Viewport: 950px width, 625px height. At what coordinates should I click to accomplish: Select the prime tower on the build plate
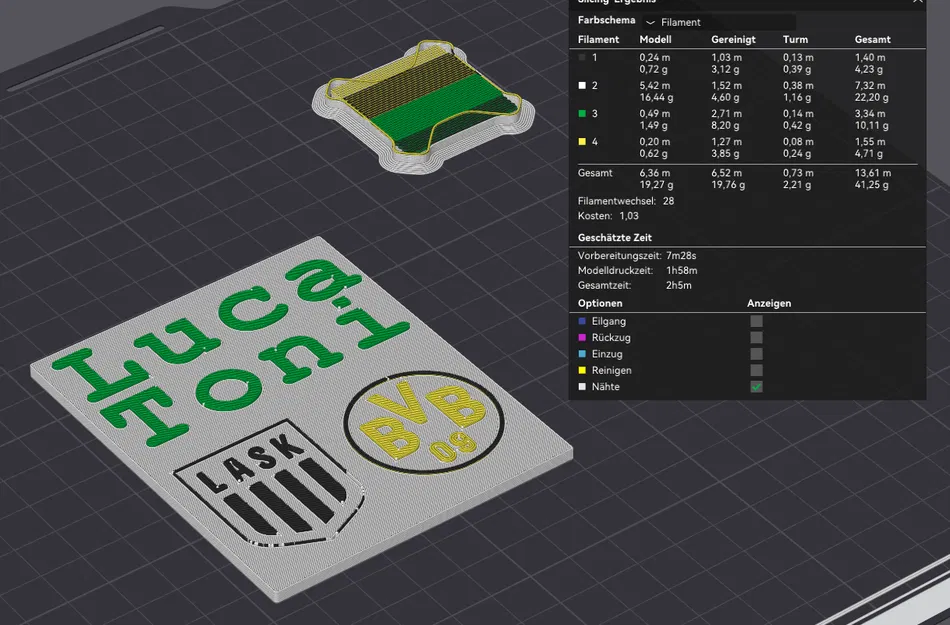pyautogui.click(x=424, y=108)
